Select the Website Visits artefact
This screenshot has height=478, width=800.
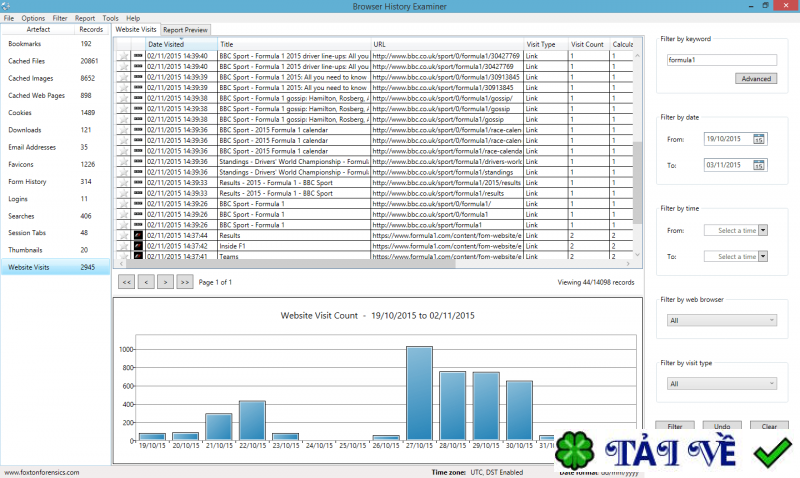click(x=55, y=267)
